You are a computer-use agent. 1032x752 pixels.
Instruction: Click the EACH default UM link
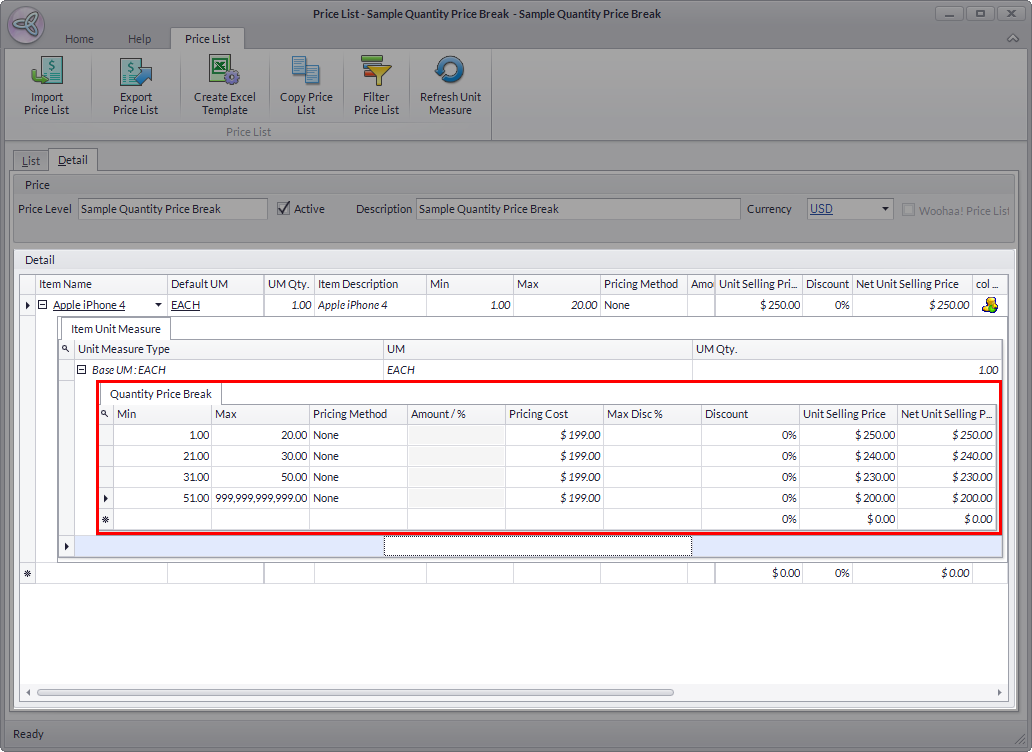pos(185,305)
